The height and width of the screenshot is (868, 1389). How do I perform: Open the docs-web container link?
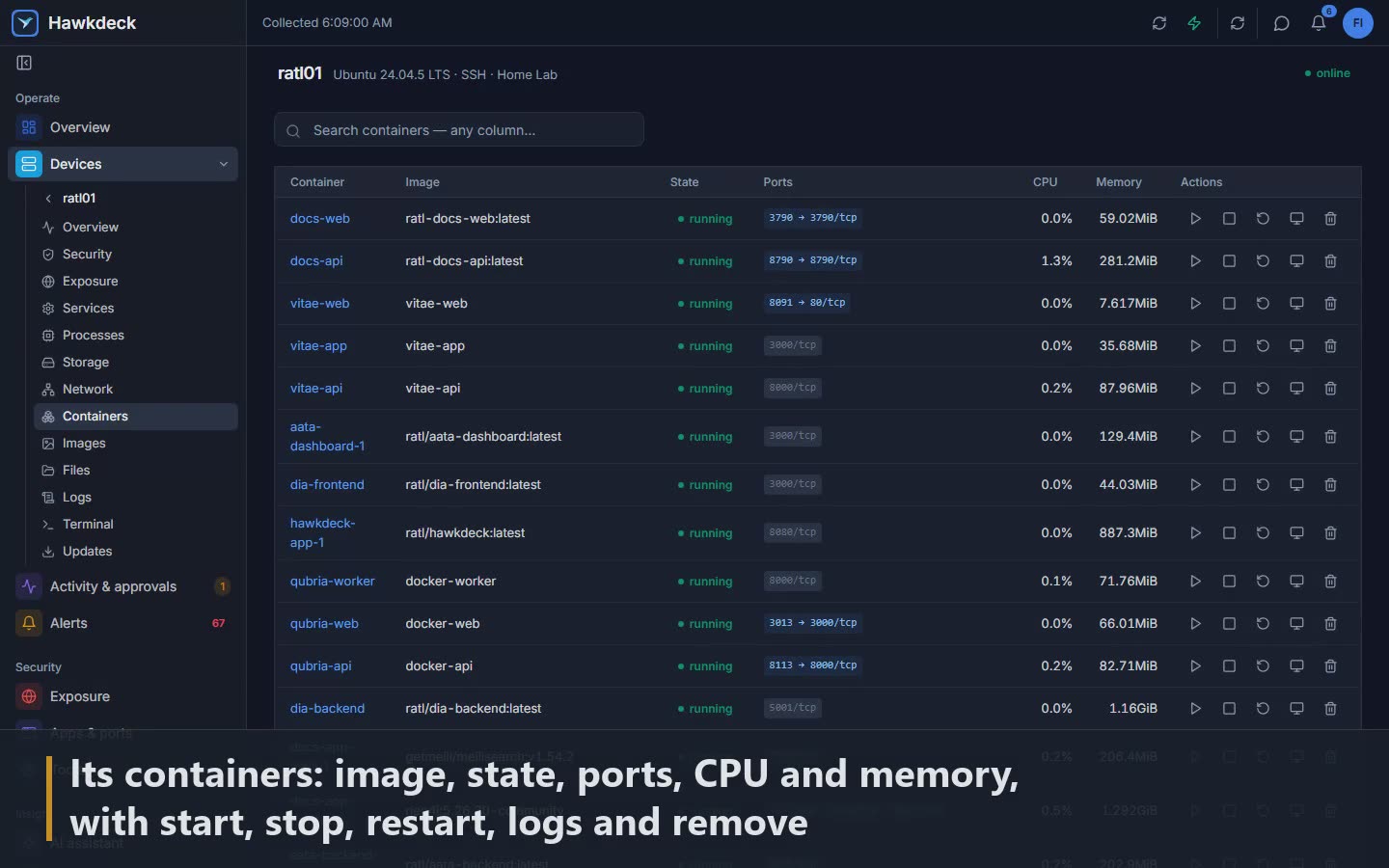pos(320,219)
